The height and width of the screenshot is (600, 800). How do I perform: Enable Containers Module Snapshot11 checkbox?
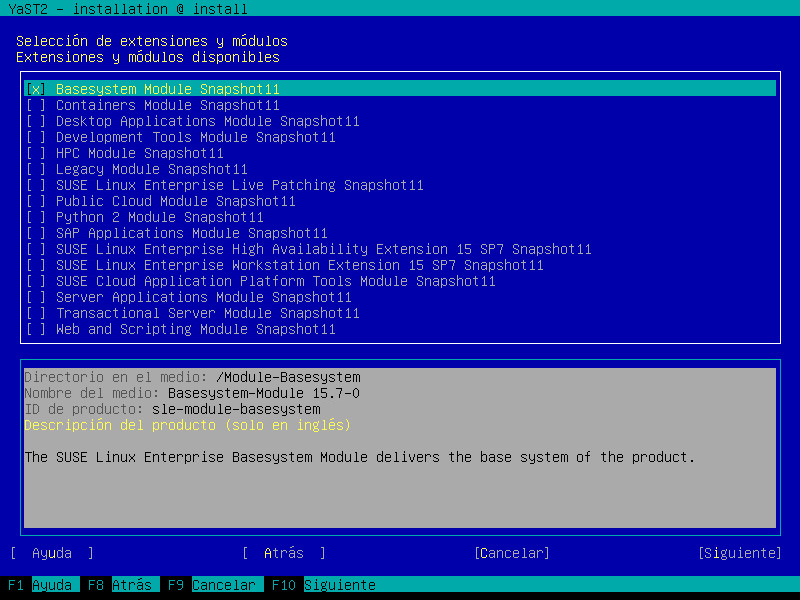[x=36, y=105]
